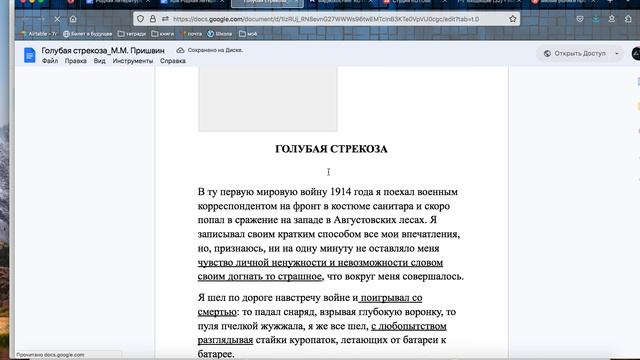Click the document title Голубая стрекоза_М.М. Пришвин
Viewport: 640px width, 360px height.
[x=103, y=51]
